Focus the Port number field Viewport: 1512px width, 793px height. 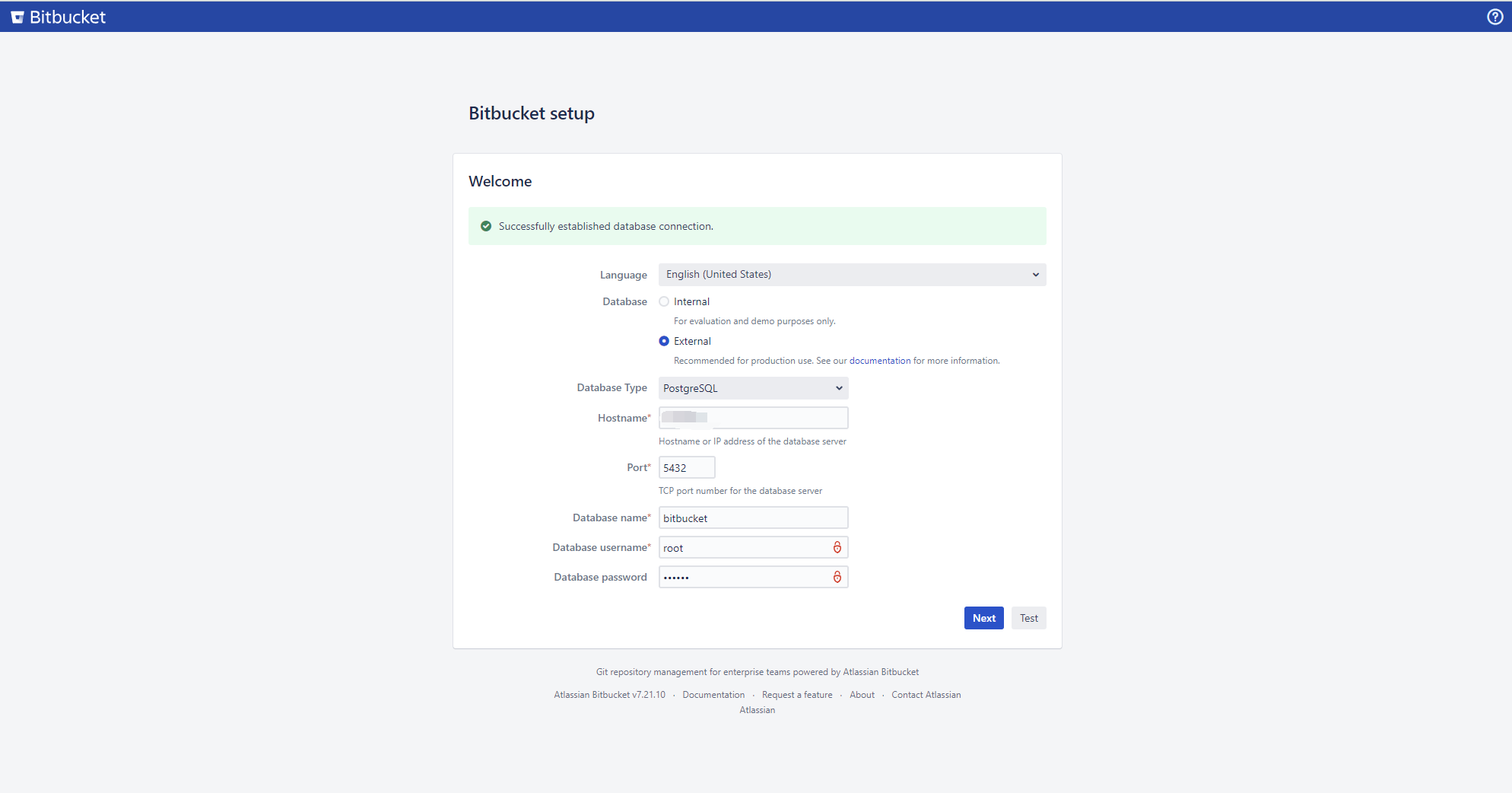click(x=686, y=467)
